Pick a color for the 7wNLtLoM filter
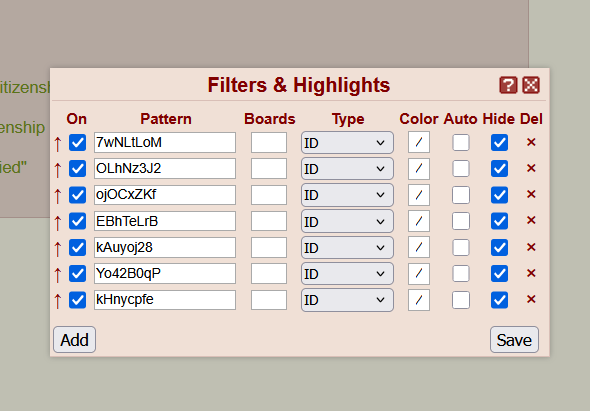This screenshot has width=590, height=411. (x=419, y=142)
